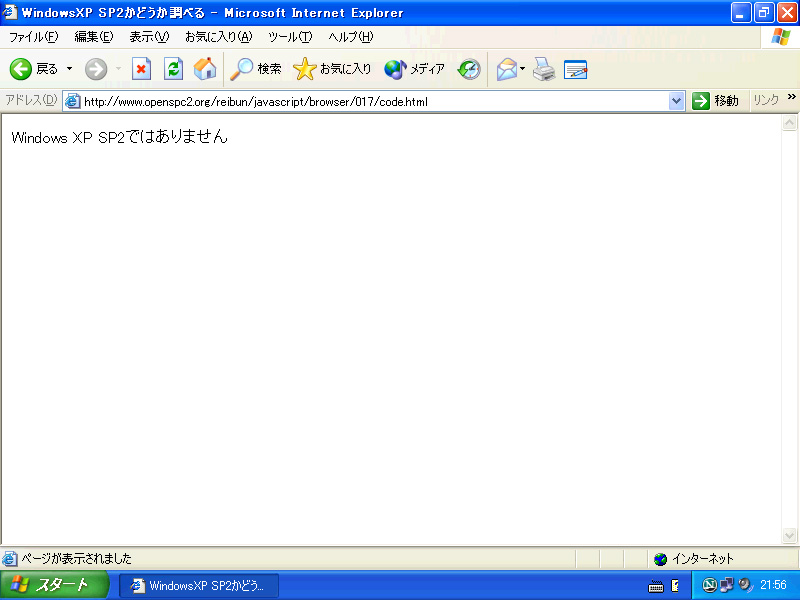Open the ファイル(F) menu
800x600 pixels.
(34, 37)
